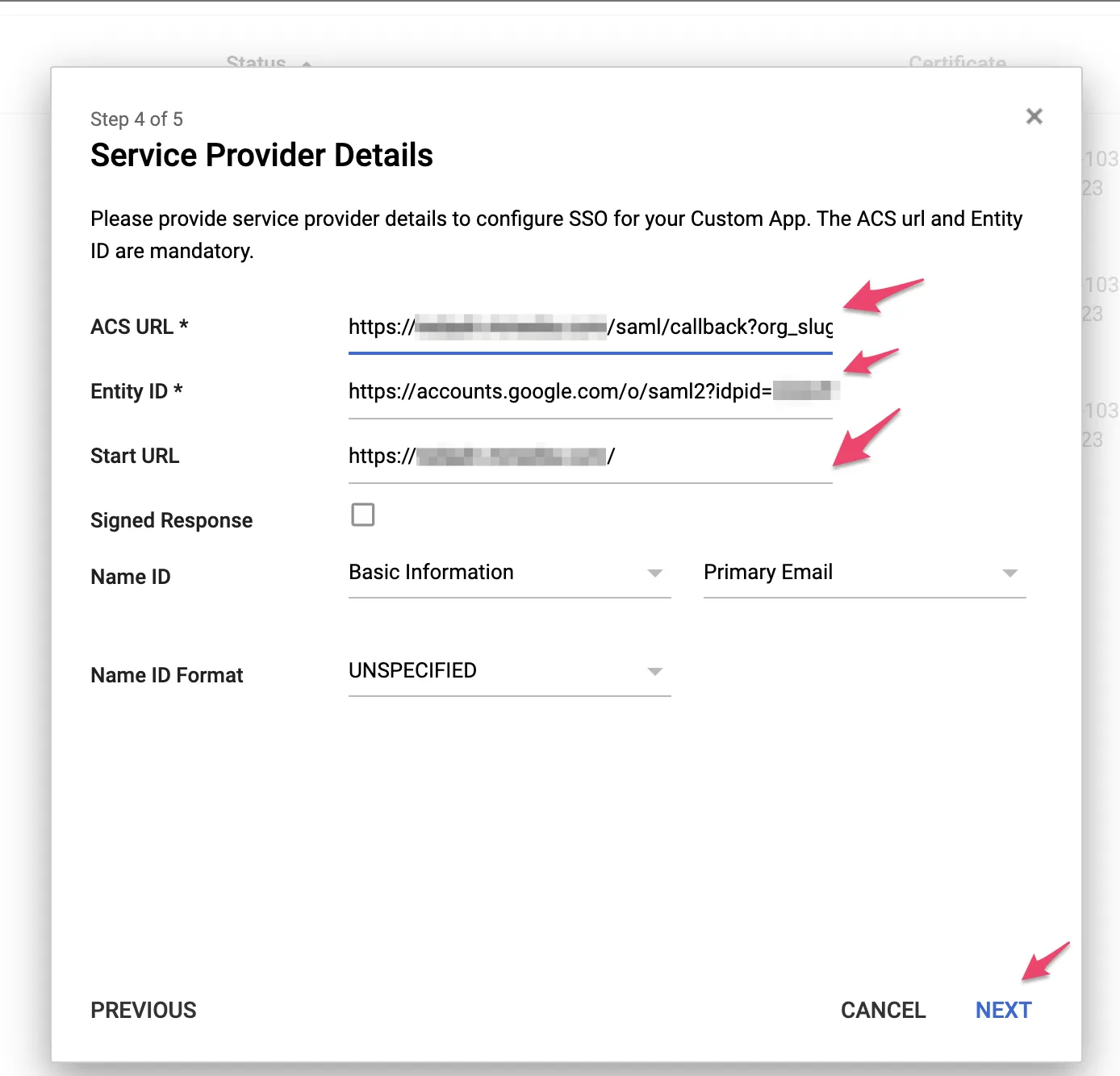Click the Name ID Format label
1120x1076 pixels.
166,675
